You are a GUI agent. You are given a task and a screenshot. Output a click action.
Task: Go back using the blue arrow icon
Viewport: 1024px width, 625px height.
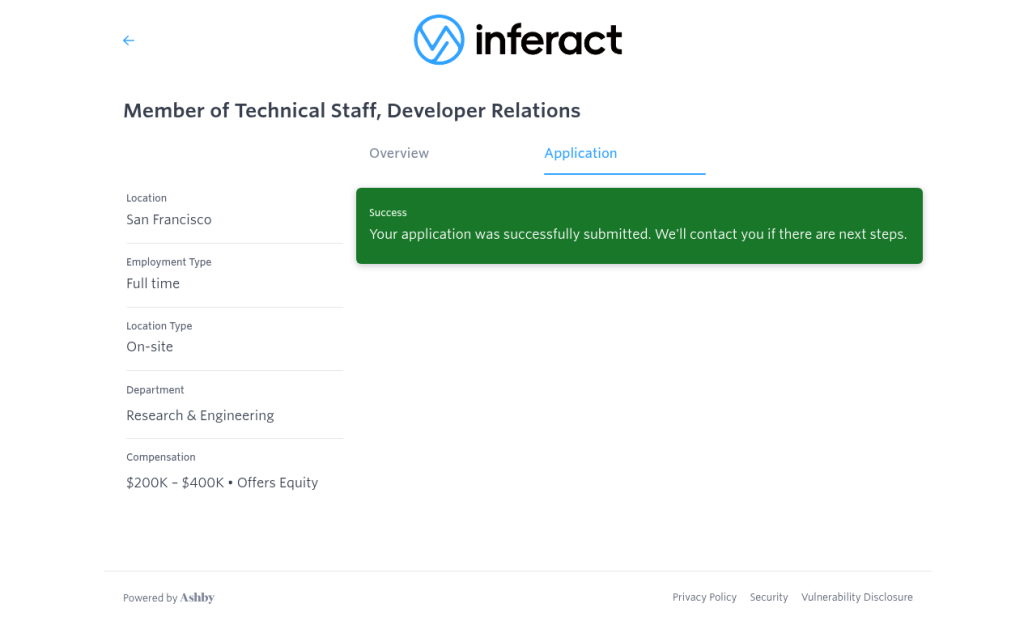(129, 40)
